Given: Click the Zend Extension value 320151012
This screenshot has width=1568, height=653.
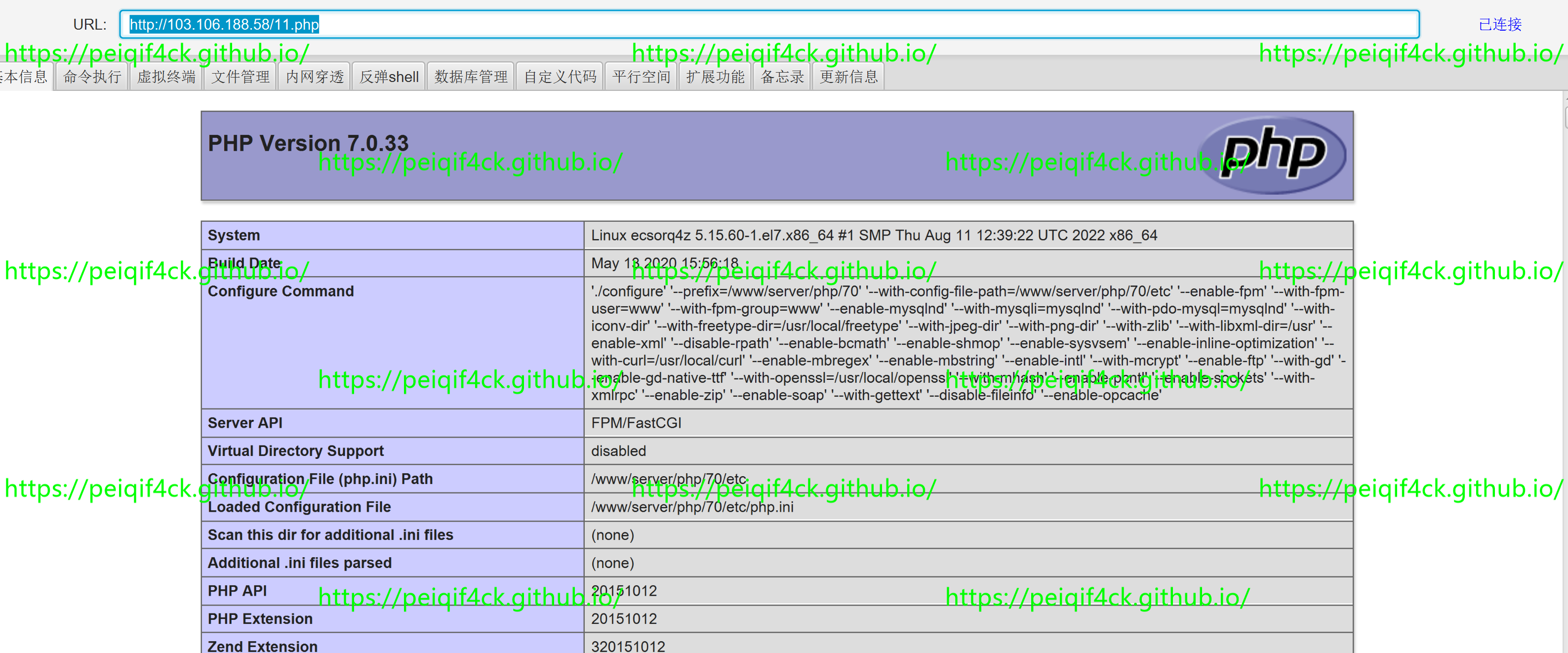Looking at the screenshot, I should click(x=628, y=646).
